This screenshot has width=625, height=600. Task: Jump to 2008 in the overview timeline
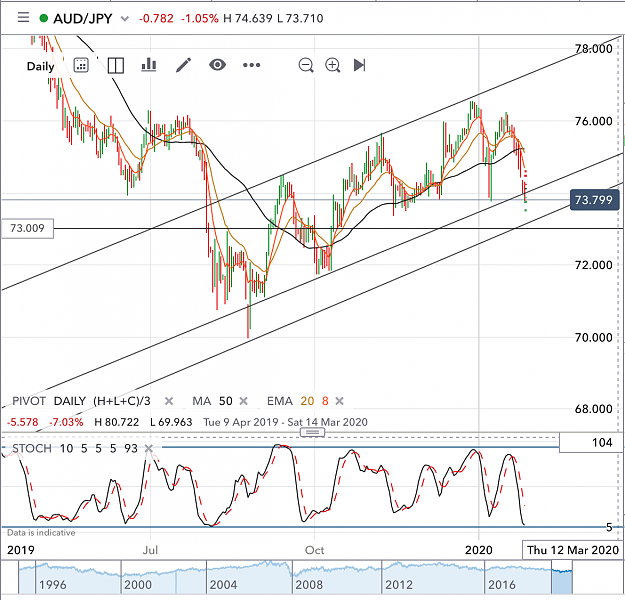[x=309, y=585]
